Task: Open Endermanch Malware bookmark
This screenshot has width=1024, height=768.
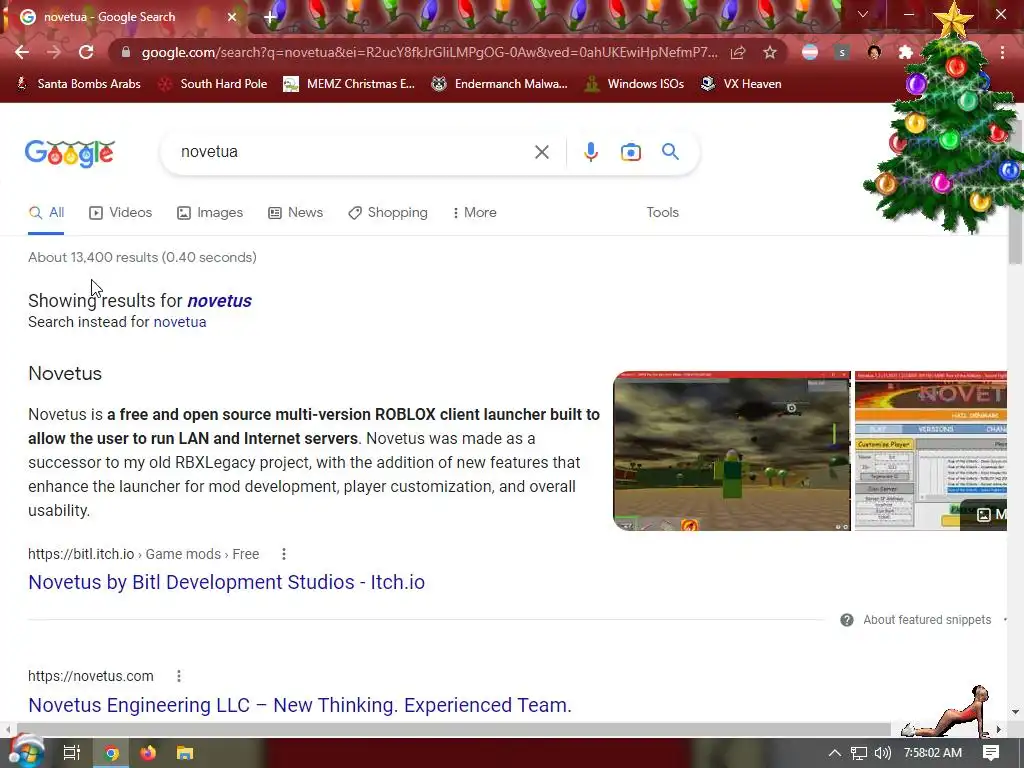Action: (x=500, y=84)
